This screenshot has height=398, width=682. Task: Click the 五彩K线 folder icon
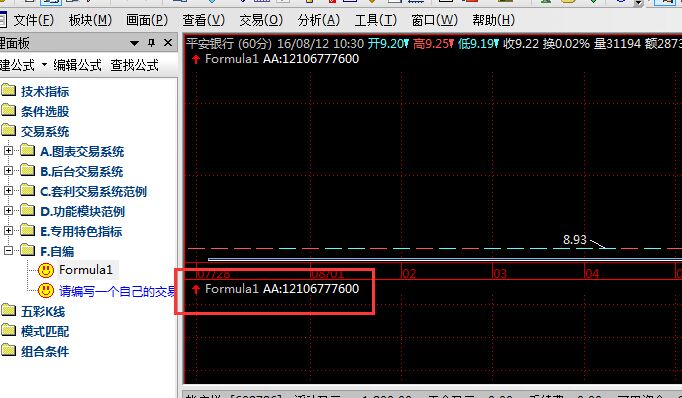point(8,310)
